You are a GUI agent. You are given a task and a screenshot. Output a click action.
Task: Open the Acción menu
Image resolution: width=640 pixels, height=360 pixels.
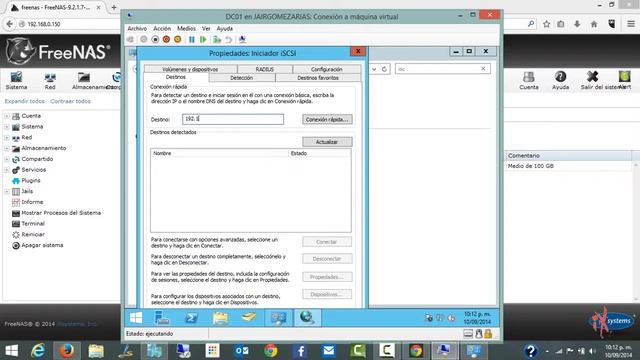pyautogui.click(x=162, y=29)
